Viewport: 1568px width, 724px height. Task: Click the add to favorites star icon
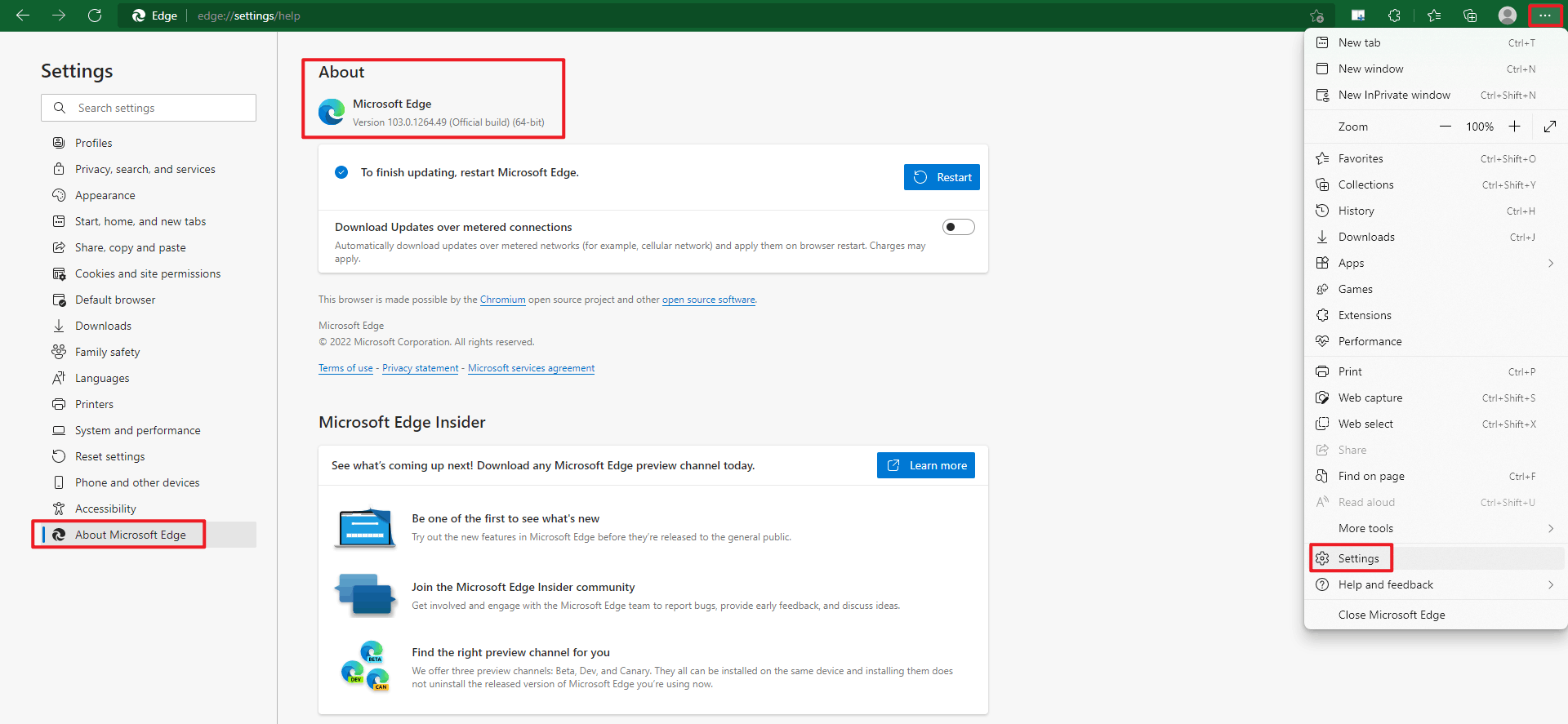point(1316,16)
